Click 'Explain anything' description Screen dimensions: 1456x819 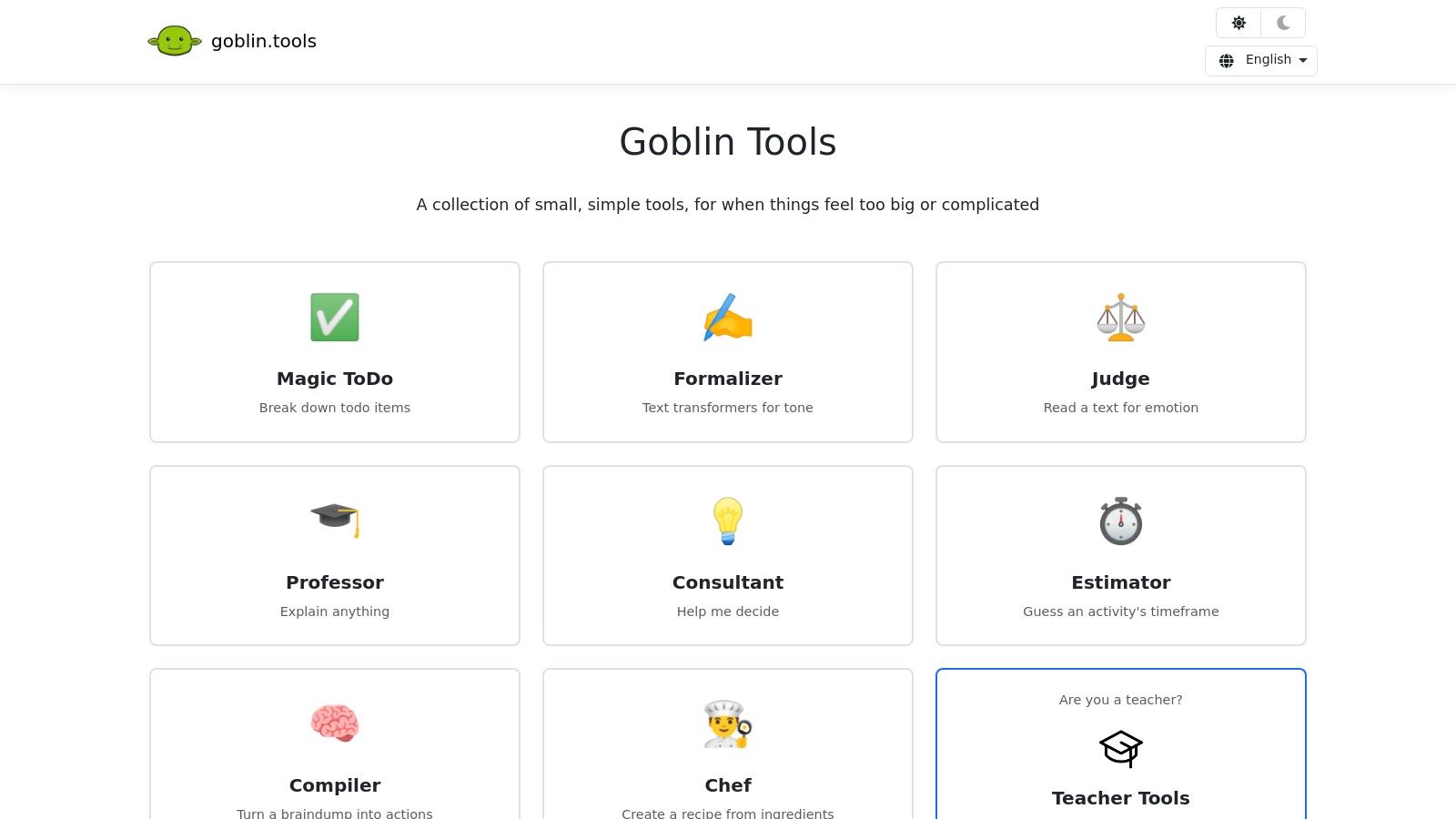[x=335, y=612]
